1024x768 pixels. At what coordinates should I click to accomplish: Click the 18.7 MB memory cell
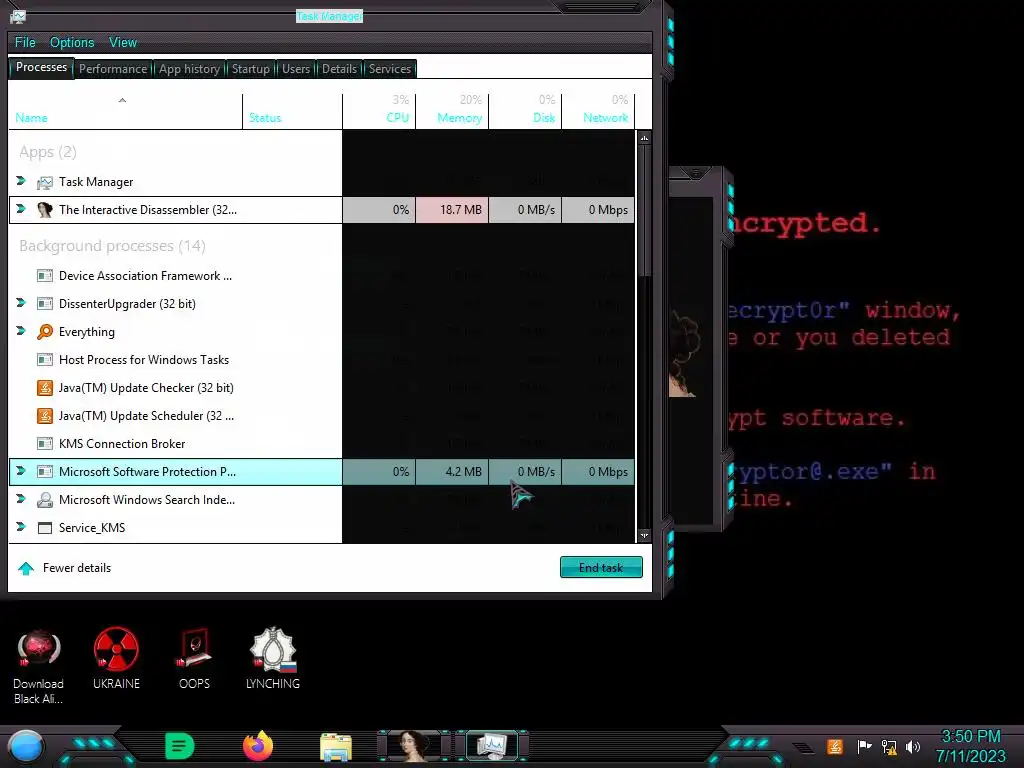tap(452, 210)
